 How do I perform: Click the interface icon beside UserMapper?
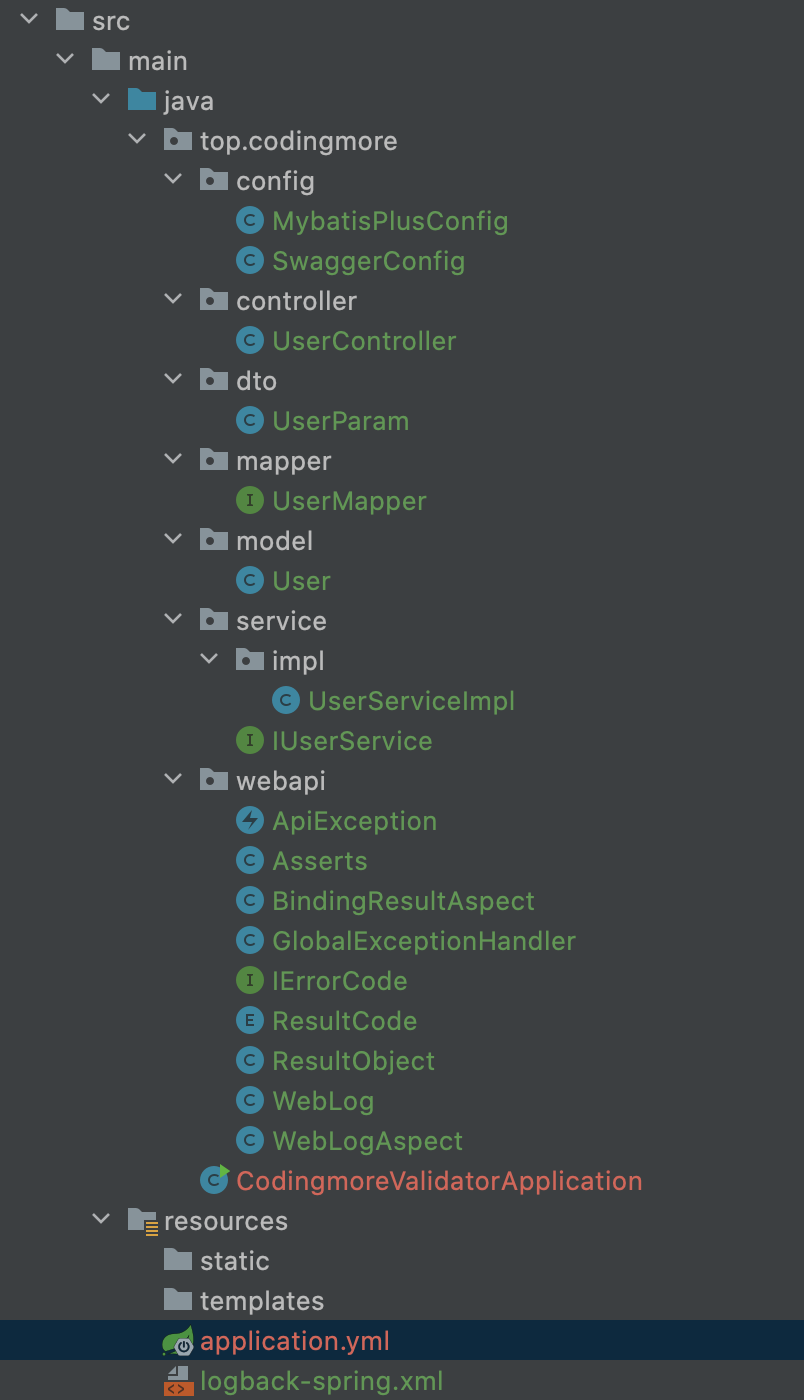[249, 501]
